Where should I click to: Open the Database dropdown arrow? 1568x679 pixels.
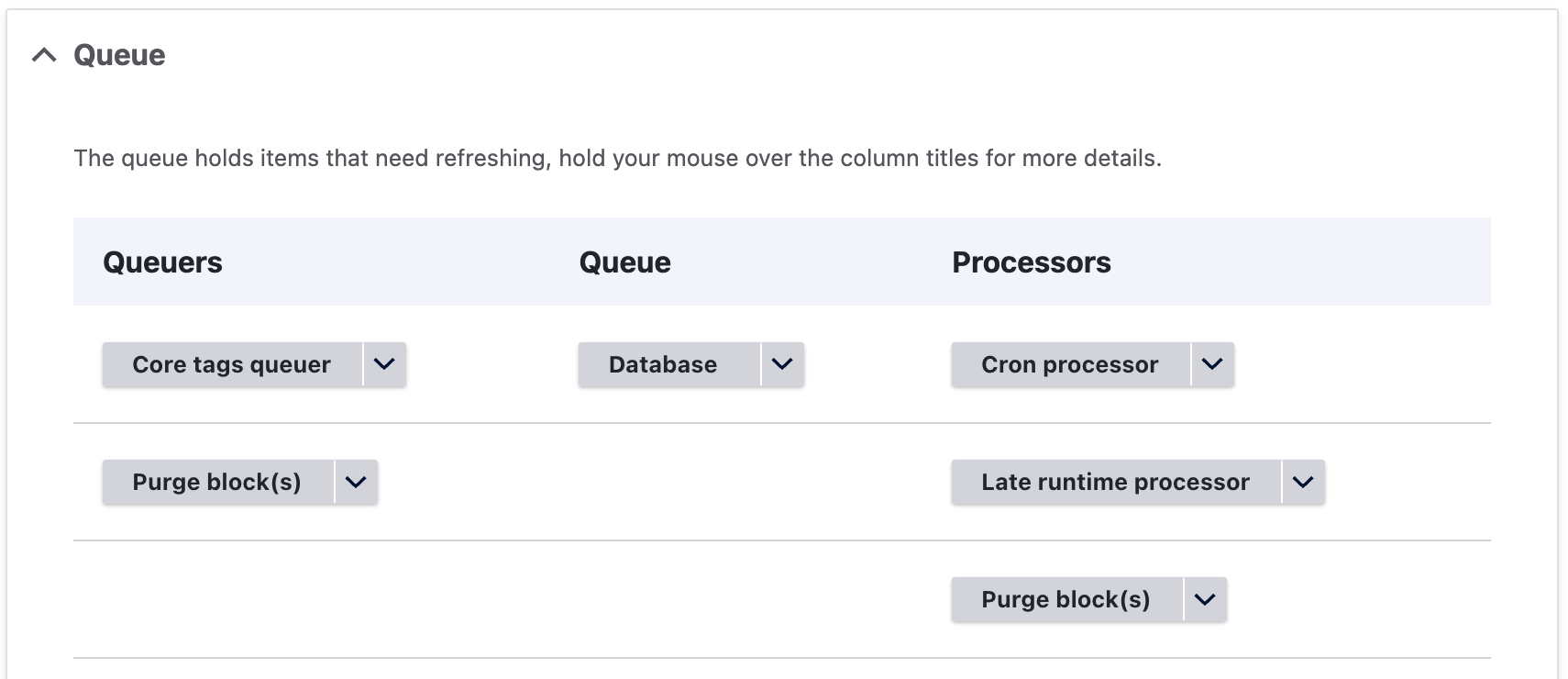pos(782,364)
